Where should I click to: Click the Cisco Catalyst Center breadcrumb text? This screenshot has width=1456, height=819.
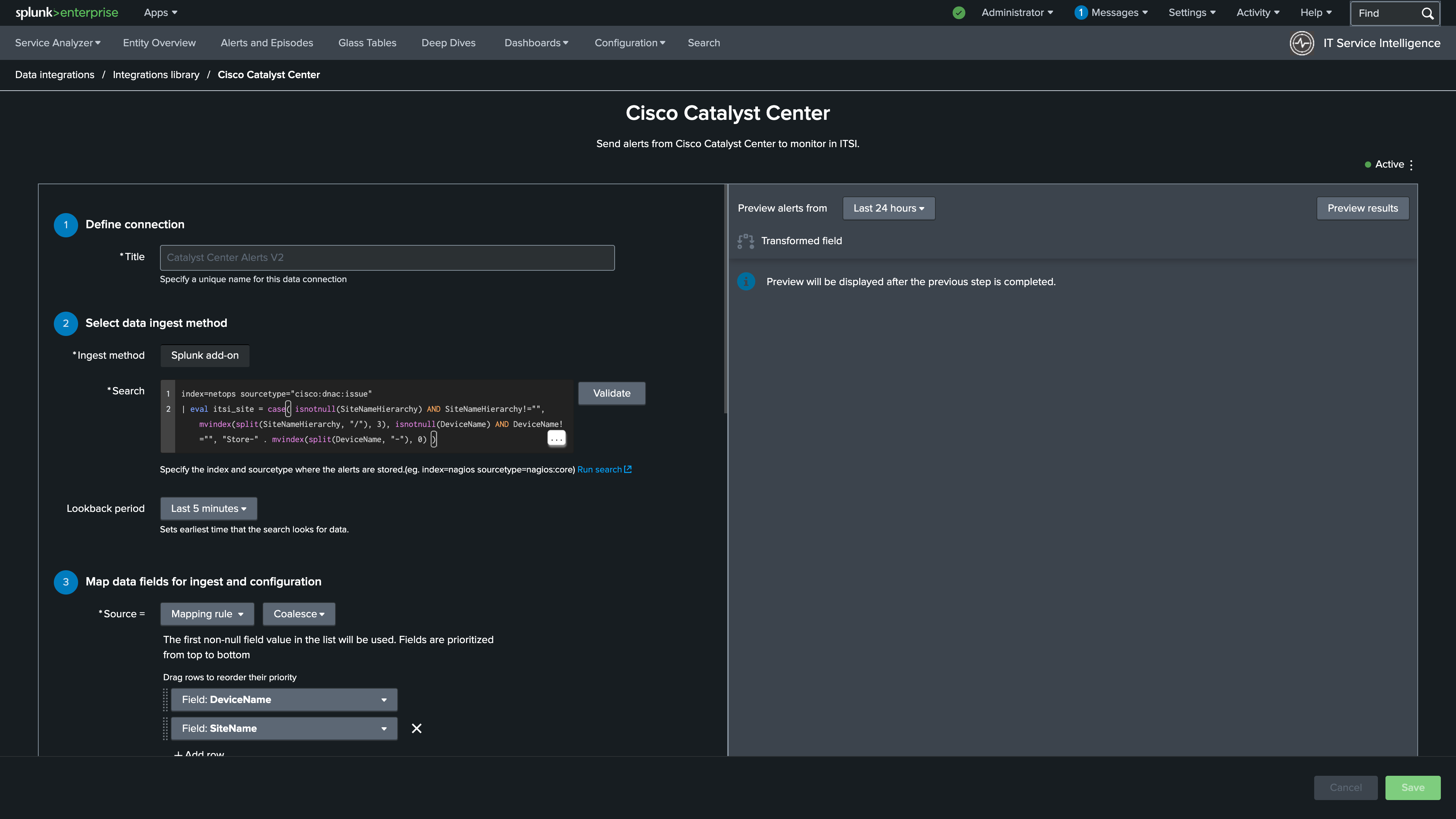[268, 75]
